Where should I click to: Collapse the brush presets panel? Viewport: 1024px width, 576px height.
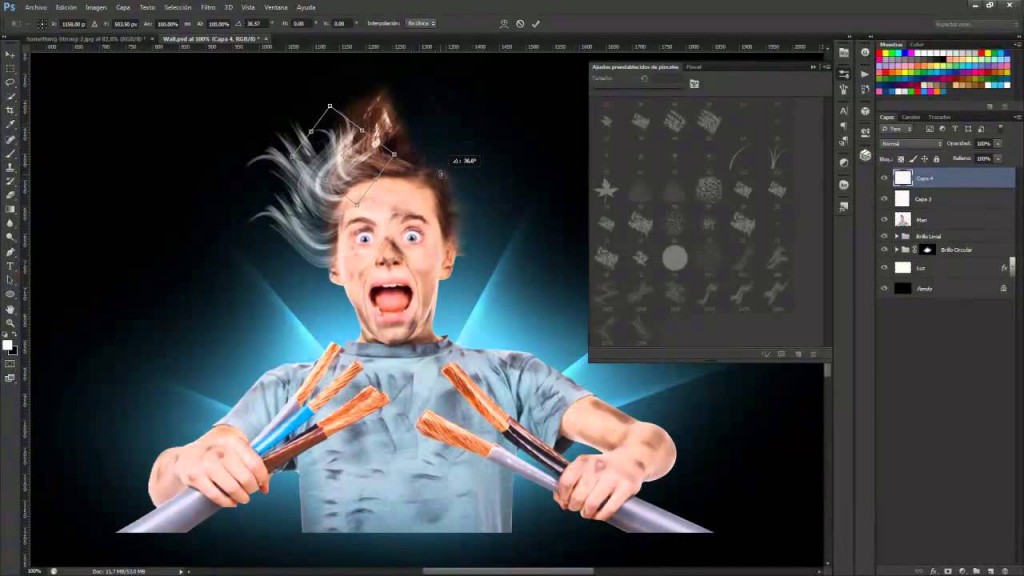(x=813, y=67)
